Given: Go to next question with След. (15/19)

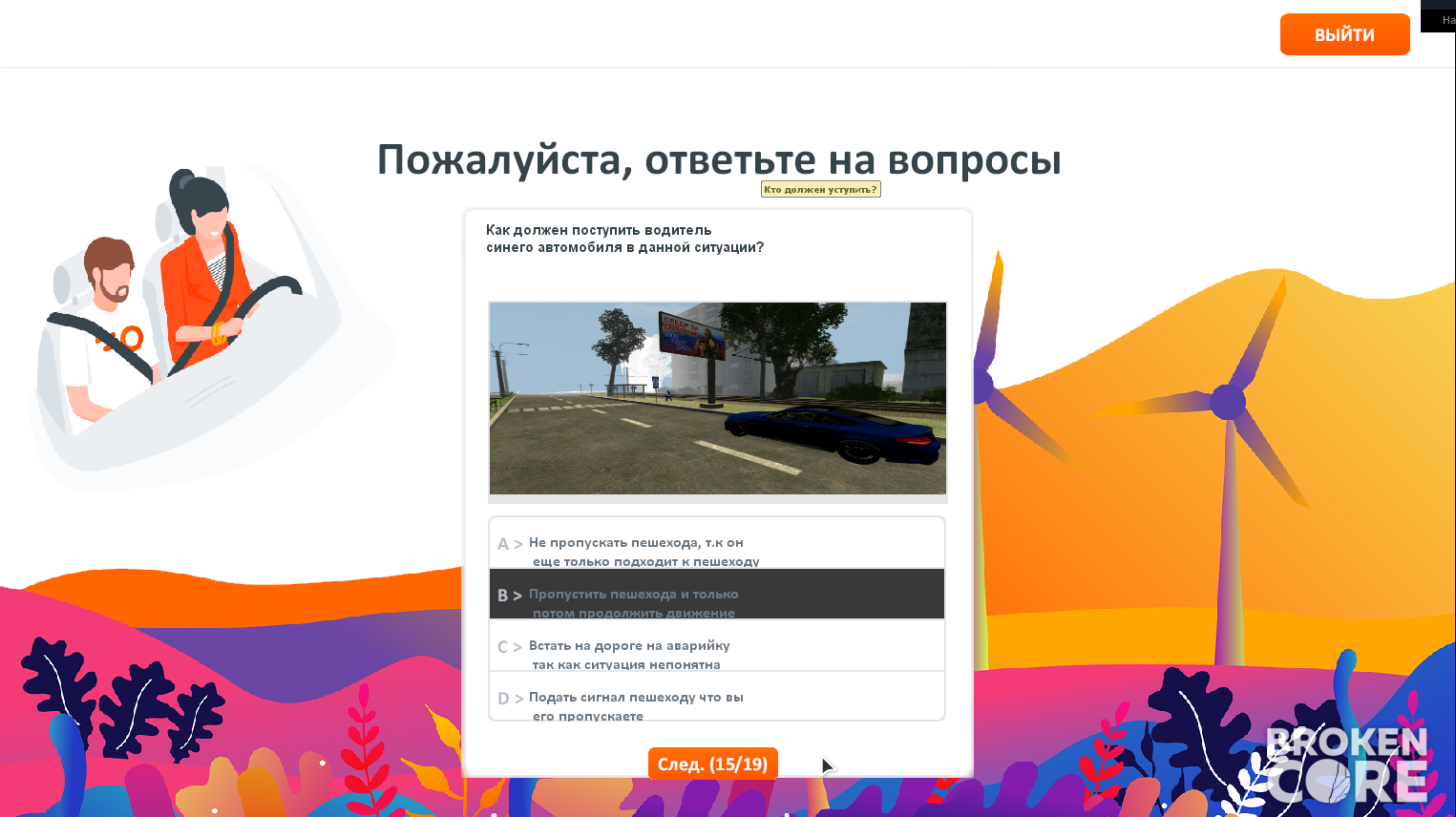Looking at the screenshot, I should click(x=713, y=764).
